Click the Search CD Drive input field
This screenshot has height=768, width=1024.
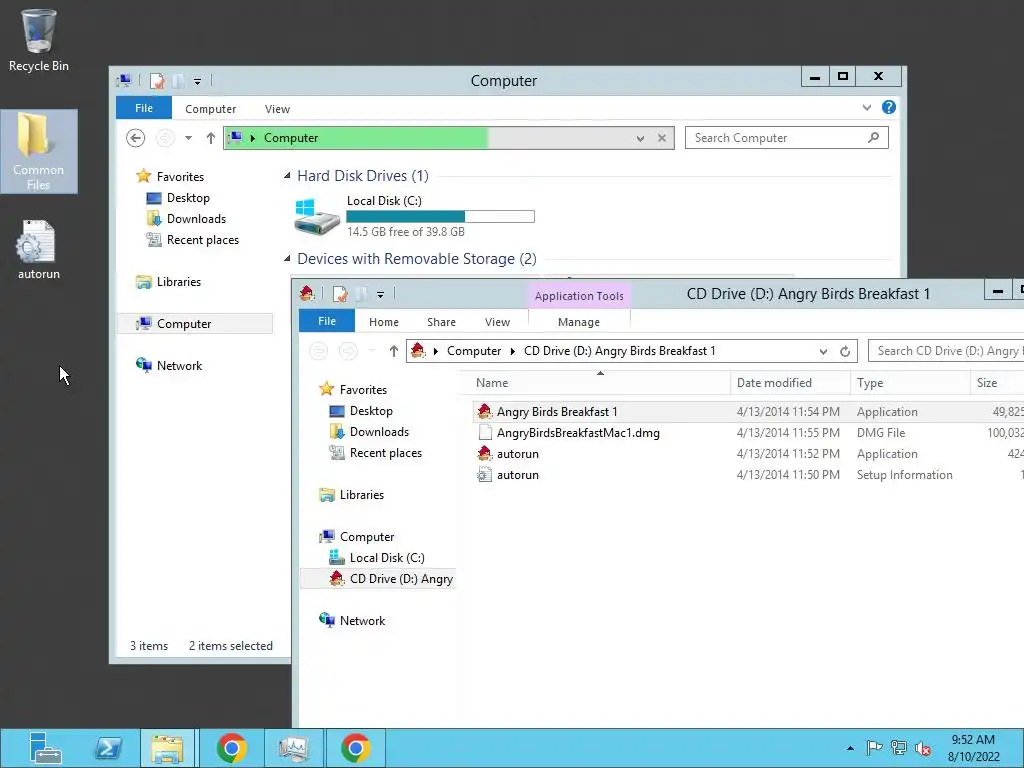pyautogui.click(x=946, y=351)
